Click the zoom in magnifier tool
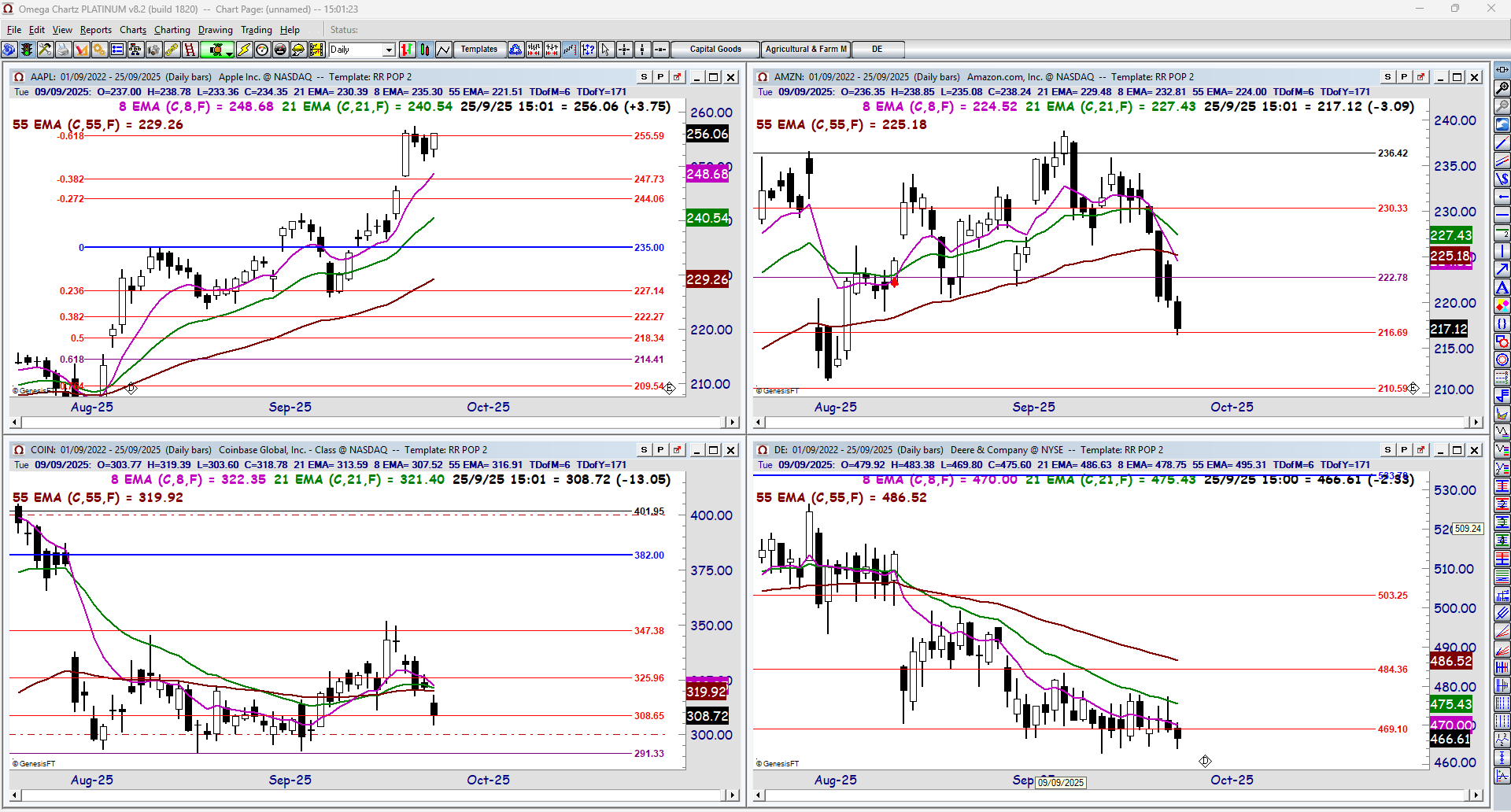1511x812 pixels. tap(1502, 88)
